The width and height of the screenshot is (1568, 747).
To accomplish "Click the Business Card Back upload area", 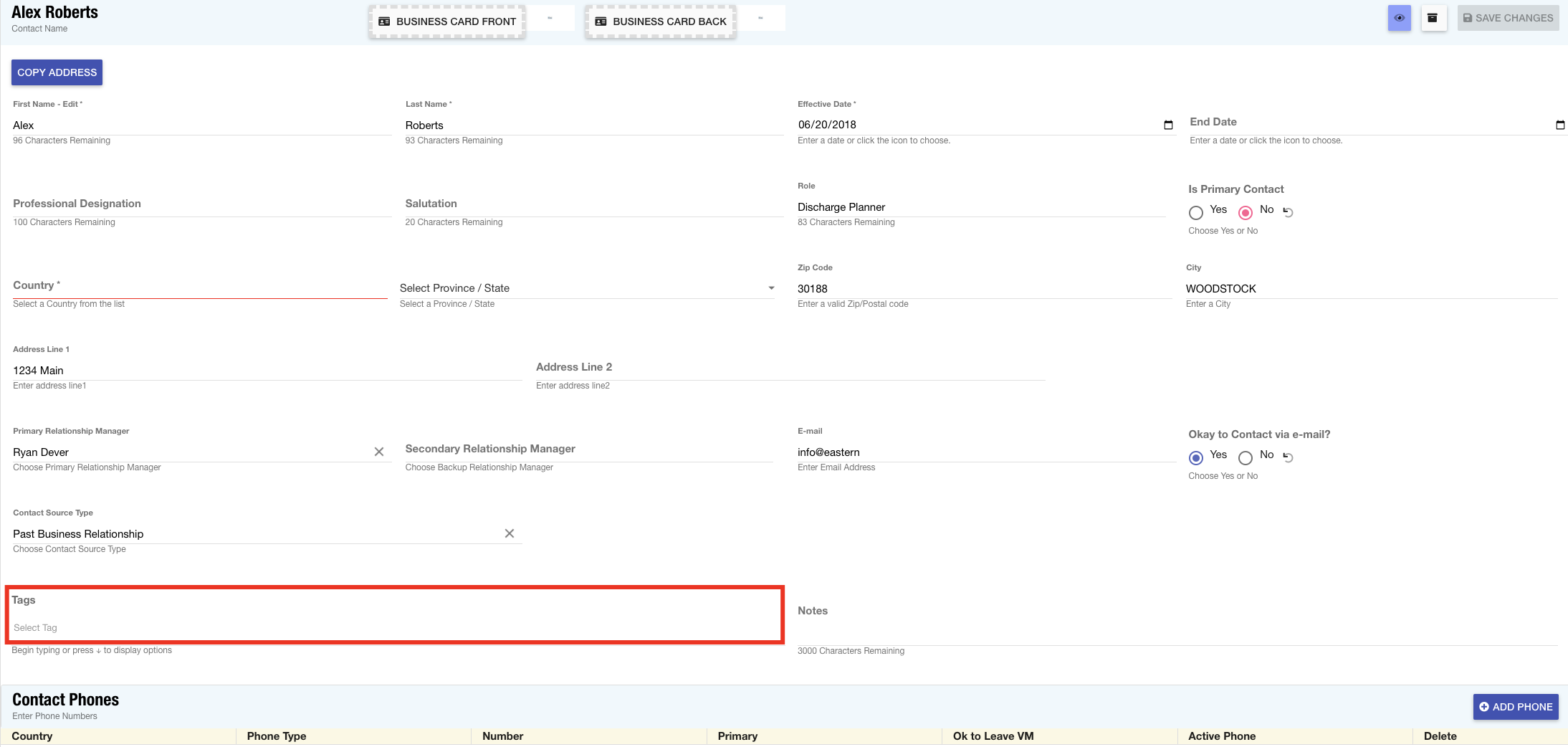I will [659, 22].
